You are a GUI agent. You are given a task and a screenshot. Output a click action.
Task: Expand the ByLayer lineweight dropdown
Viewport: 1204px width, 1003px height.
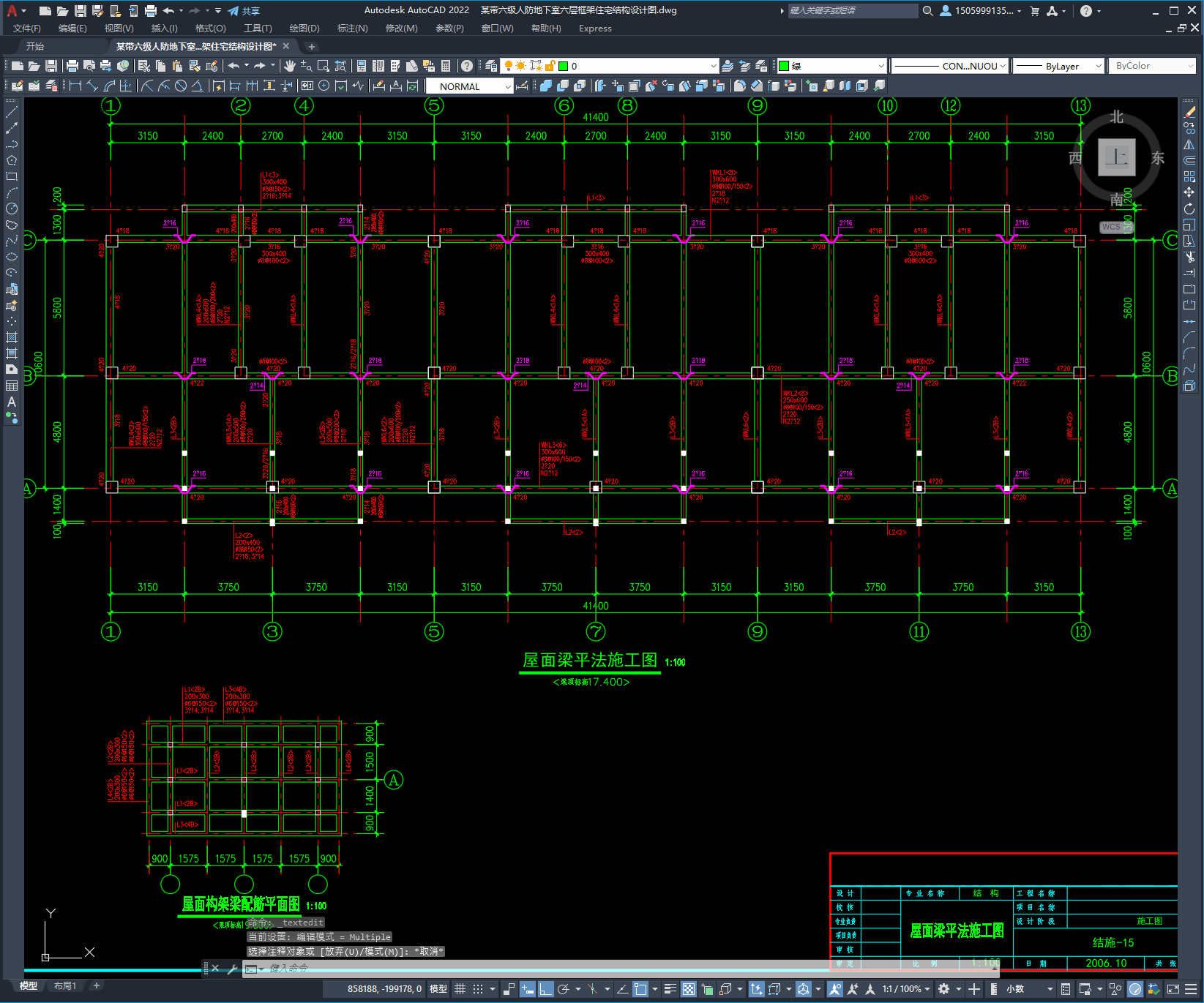pos(1059,66)
